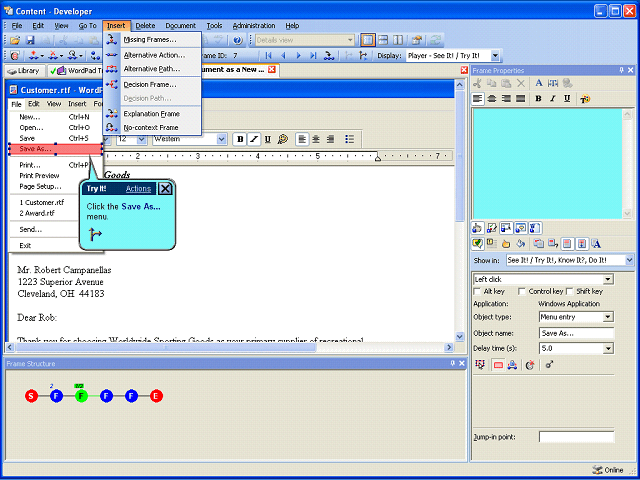
Task: Select center text alignment in Frame Properties
Action: coord(492,99)
